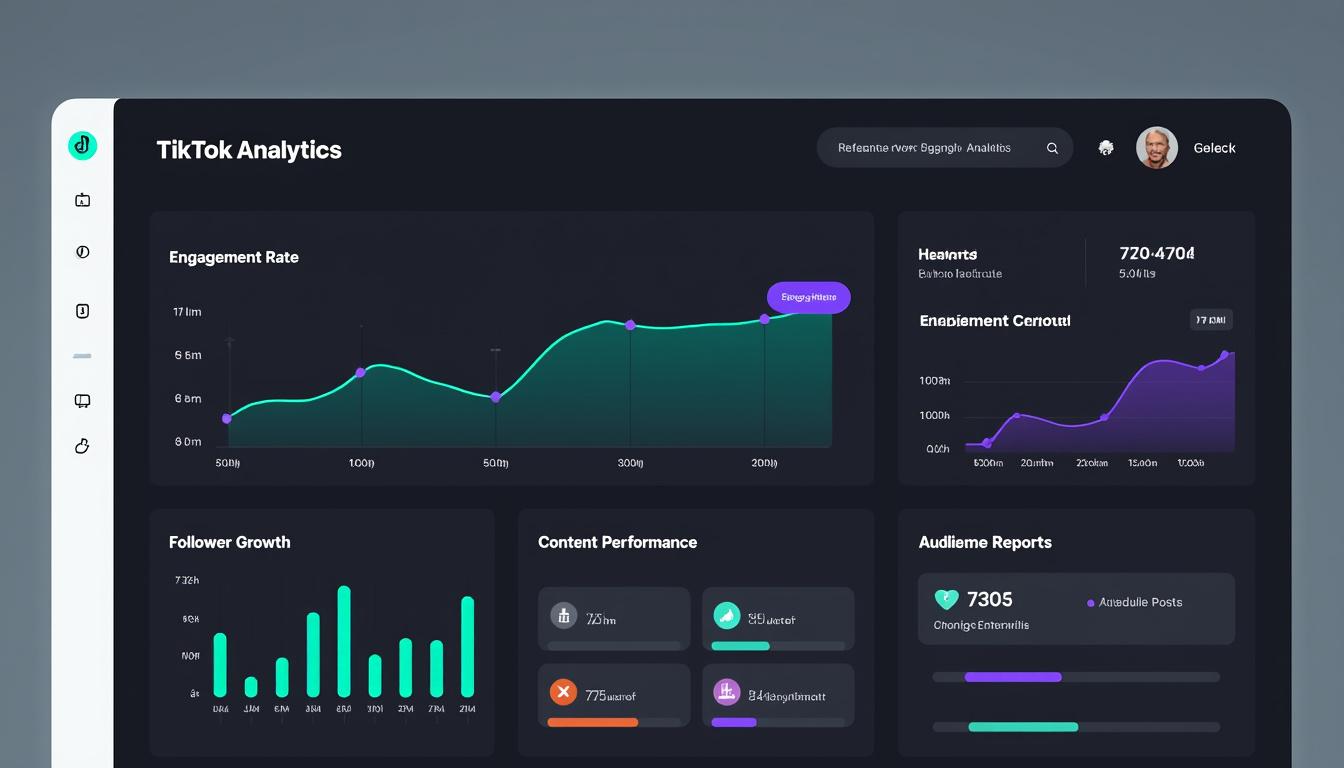Click the 720·4704 statistic value
This screenshot has height=768, width=1344.
(x=1157, y=253)
